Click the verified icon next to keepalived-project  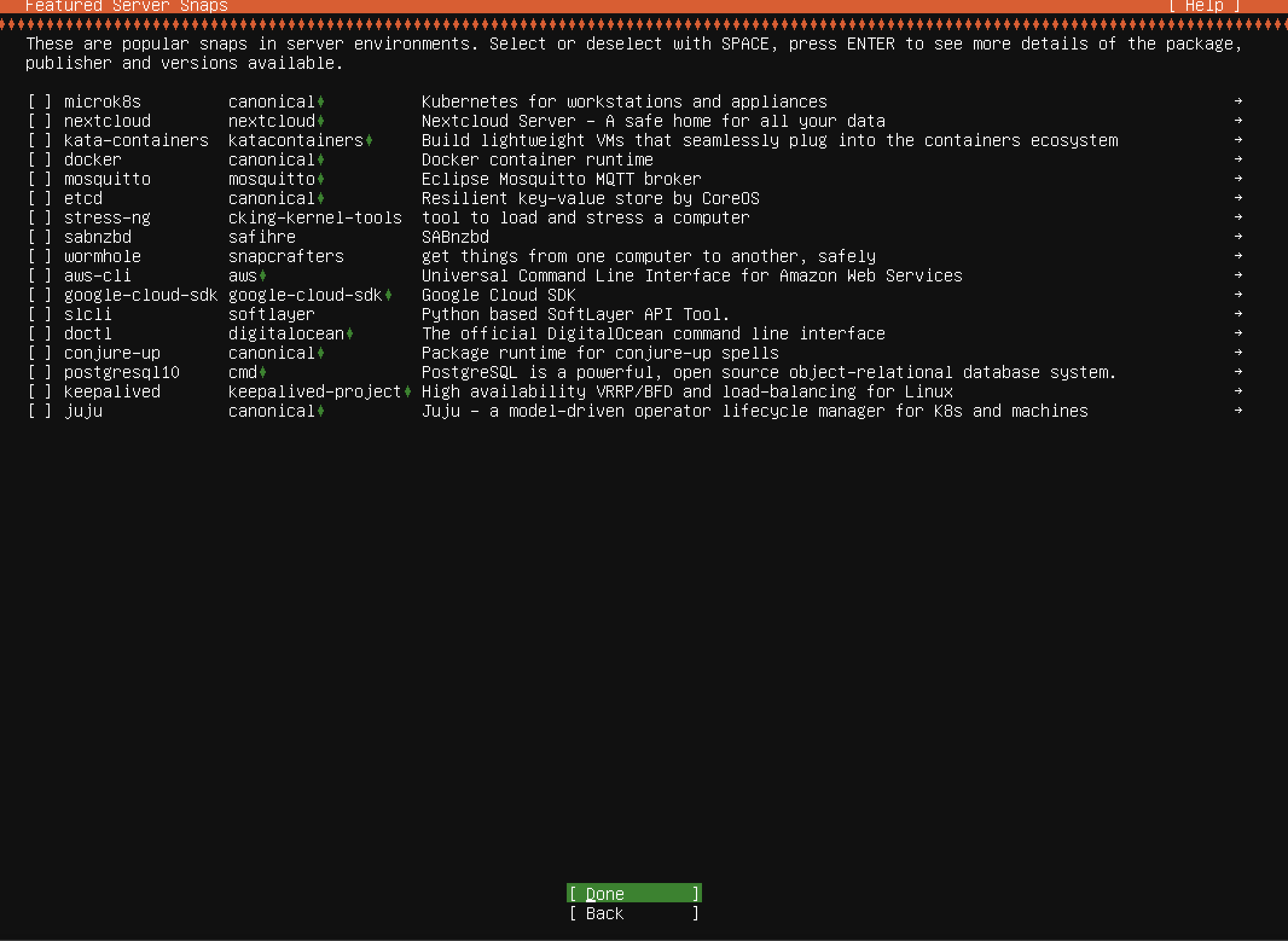click(408, 392)
